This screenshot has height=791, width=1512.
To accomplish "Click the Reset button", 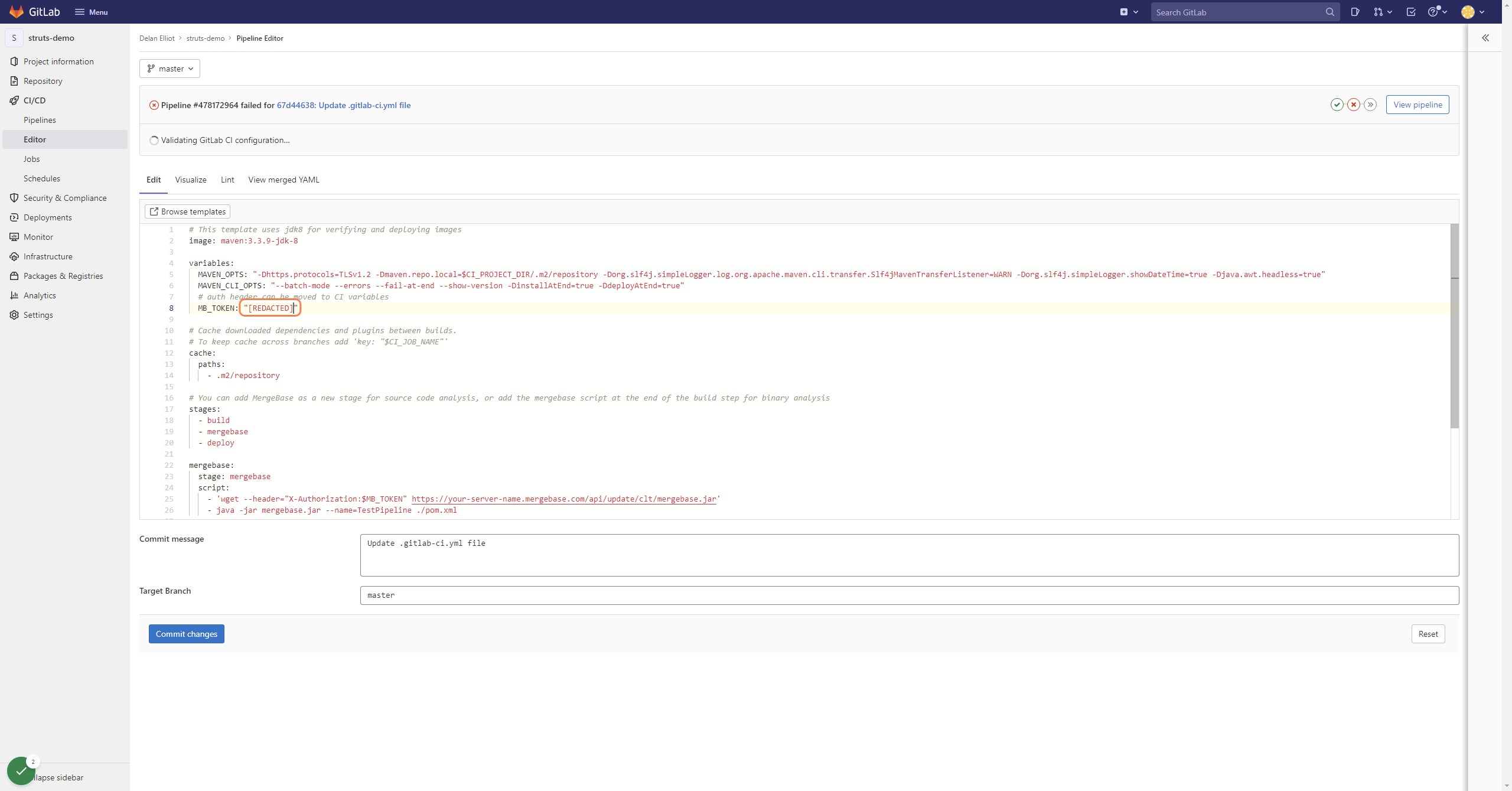I will [1428, 634].
